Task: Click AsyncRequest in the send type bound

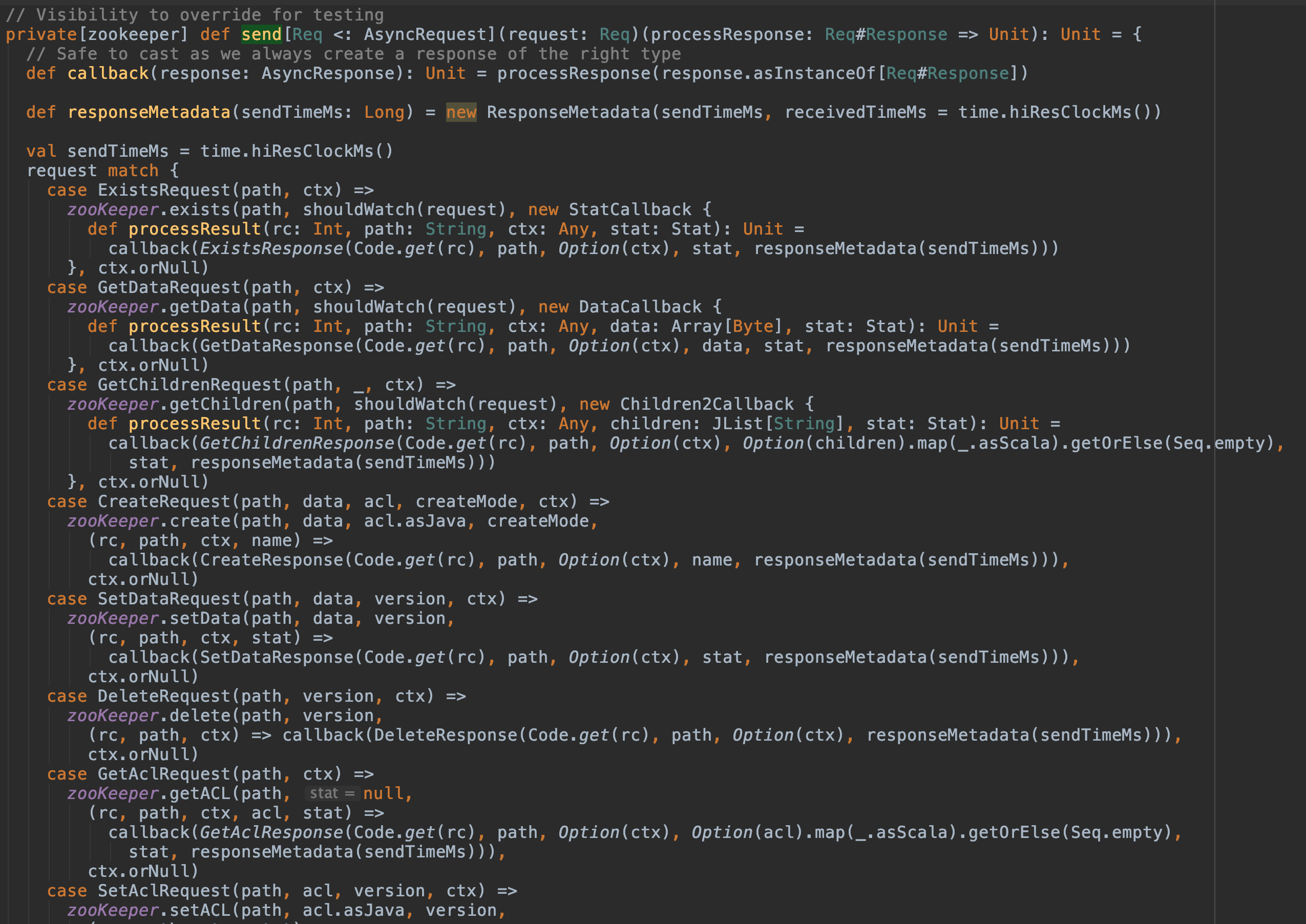Action: (425, 35)
